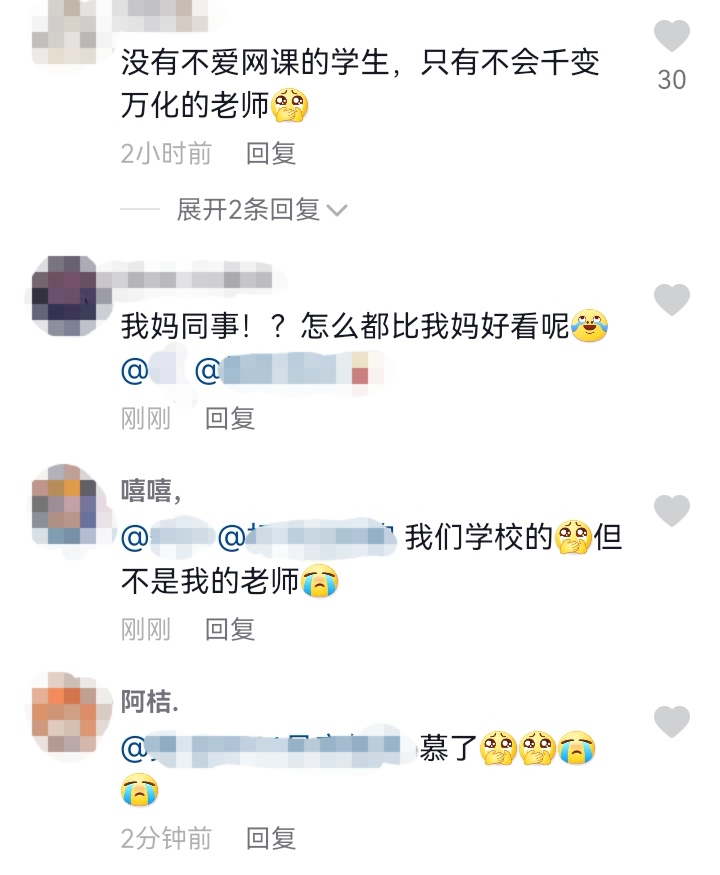Click the chevron next to 展开2条回复

pyautogui.click(x=337, y=211)
